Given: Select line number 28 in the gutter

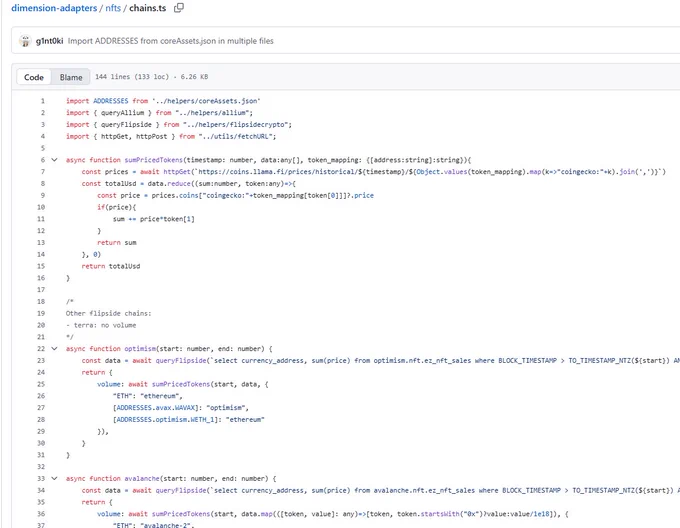Looking at the screenshot, I should click(41, 420).
